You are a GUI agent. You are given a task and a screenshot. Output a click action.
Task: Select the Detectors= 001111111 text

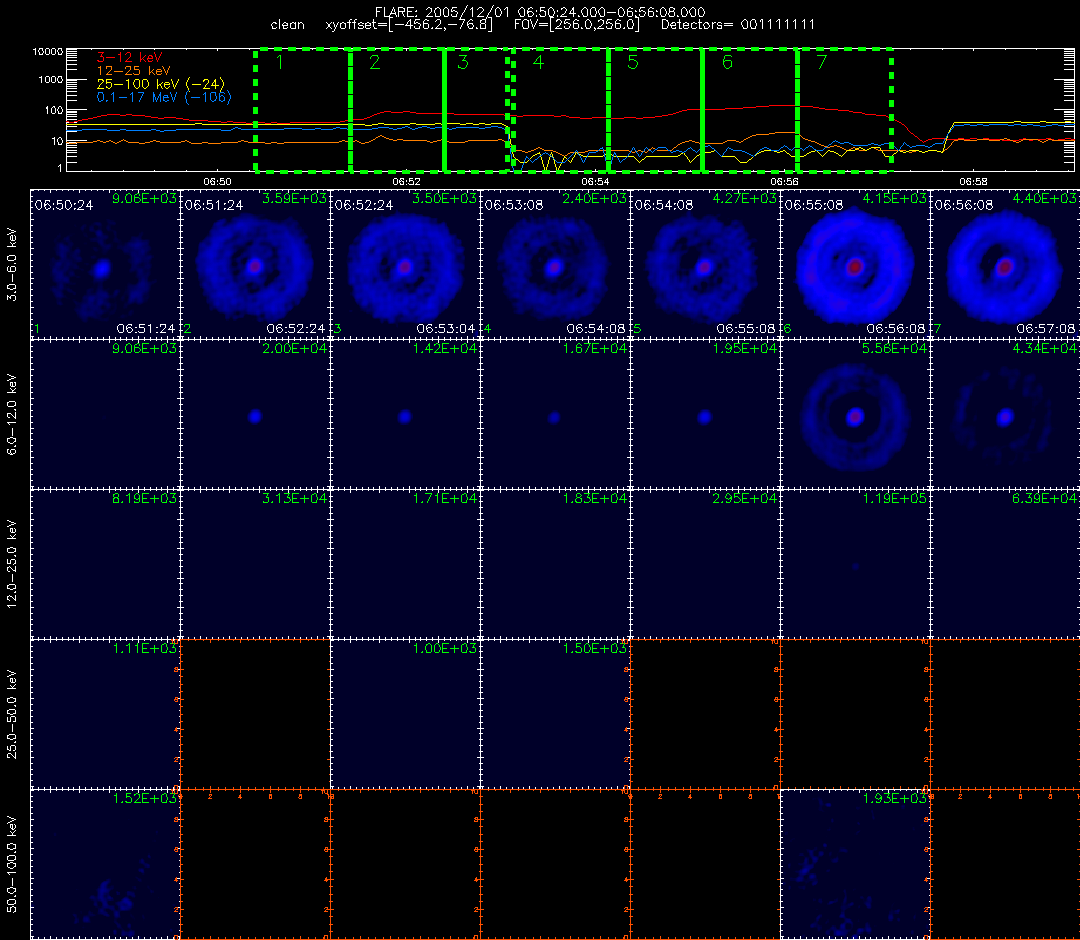pyautogui.click(x=738, y=25)
